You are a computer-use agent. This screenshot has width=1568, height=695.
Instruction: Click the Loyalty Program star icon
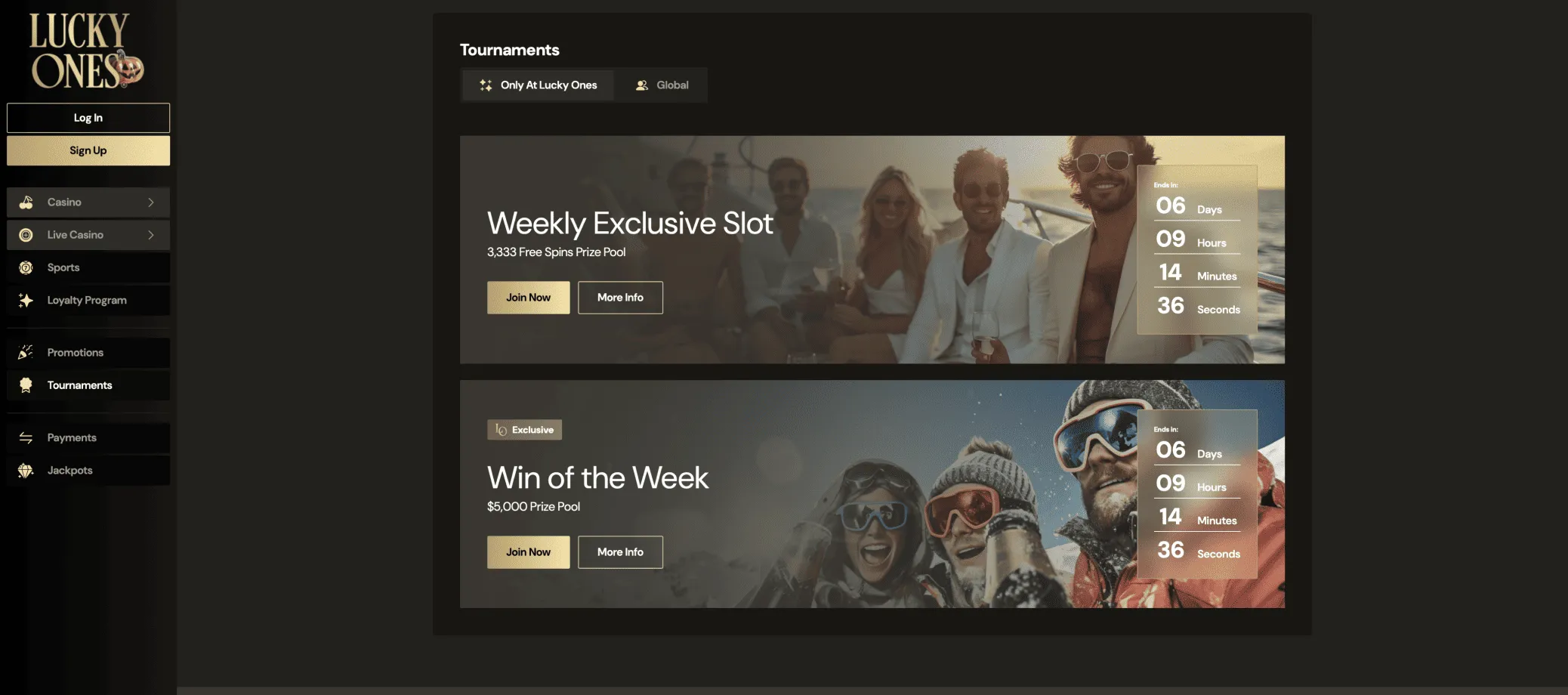click(x=26, y=300)
